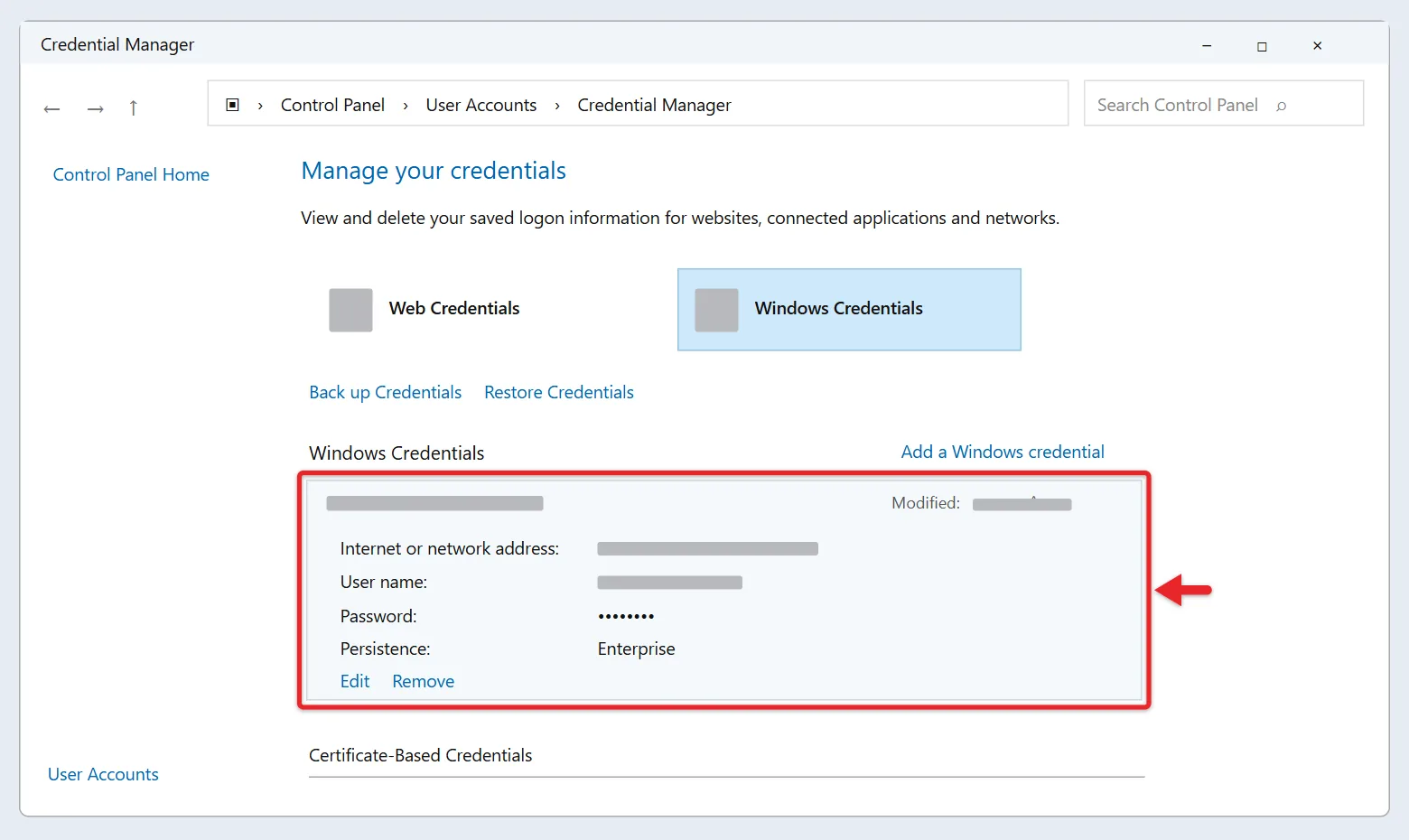Image resolution: width=1409 pixels, height=840 pixels.
Task: Go up one level with the up arrow
Action: point(134,108)
